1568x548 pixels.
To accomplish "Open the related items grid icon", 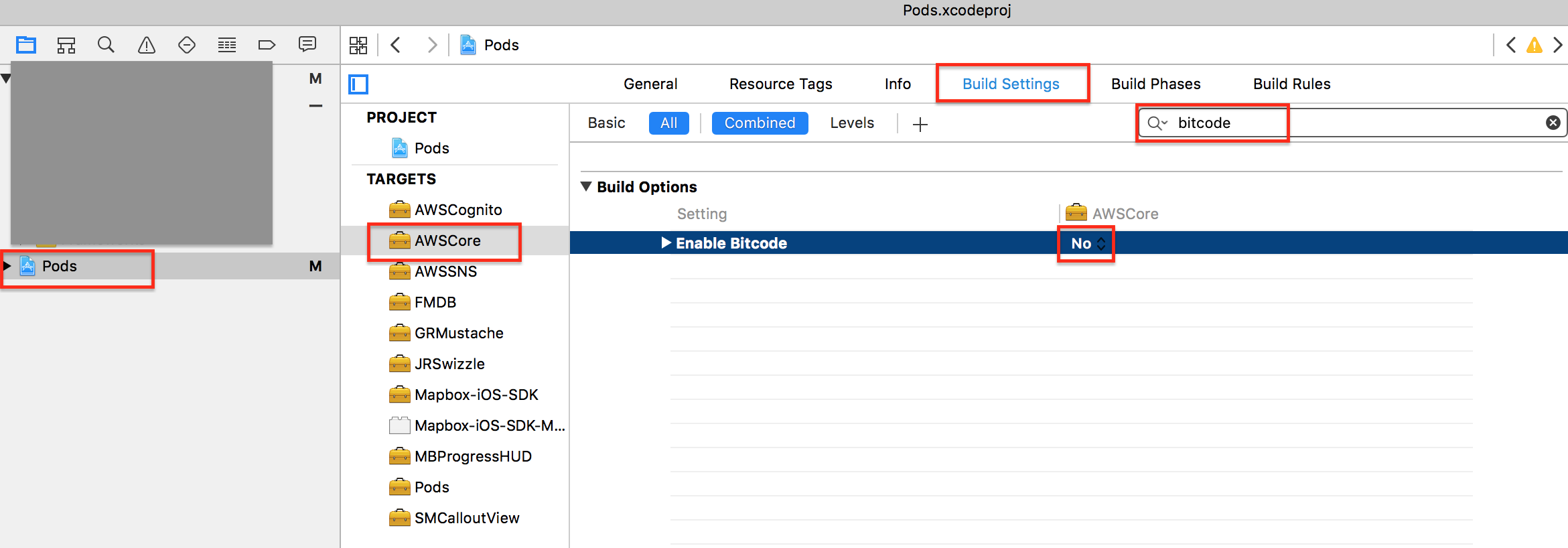I will (358, 45).
